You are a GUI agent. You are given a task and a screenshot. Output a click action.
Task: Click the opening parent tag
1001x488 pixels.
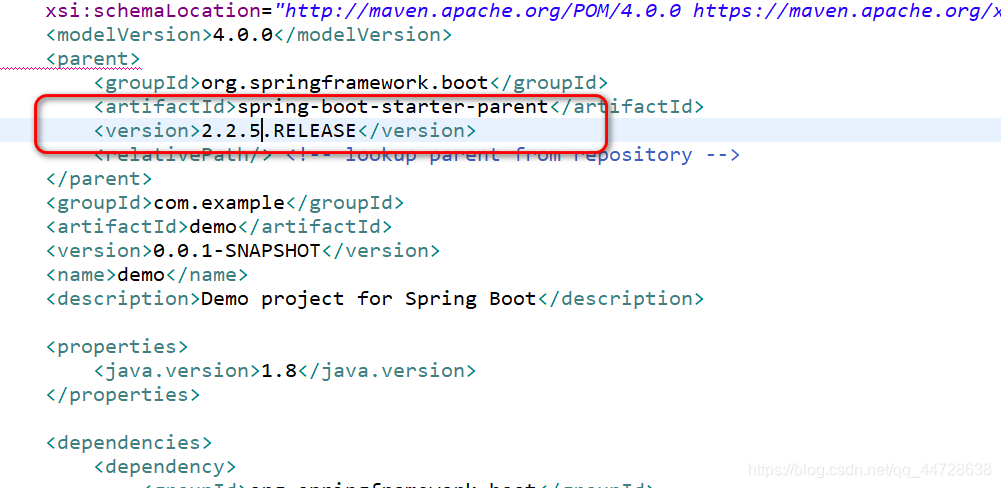point(93,59)
